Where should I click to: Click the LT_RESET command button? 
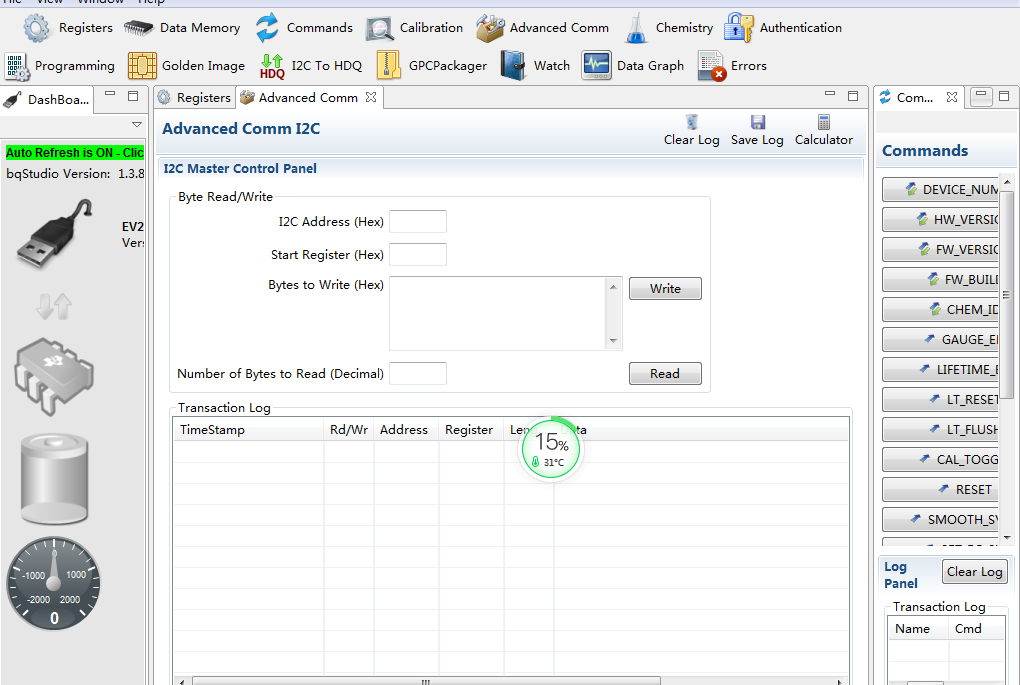941,399
